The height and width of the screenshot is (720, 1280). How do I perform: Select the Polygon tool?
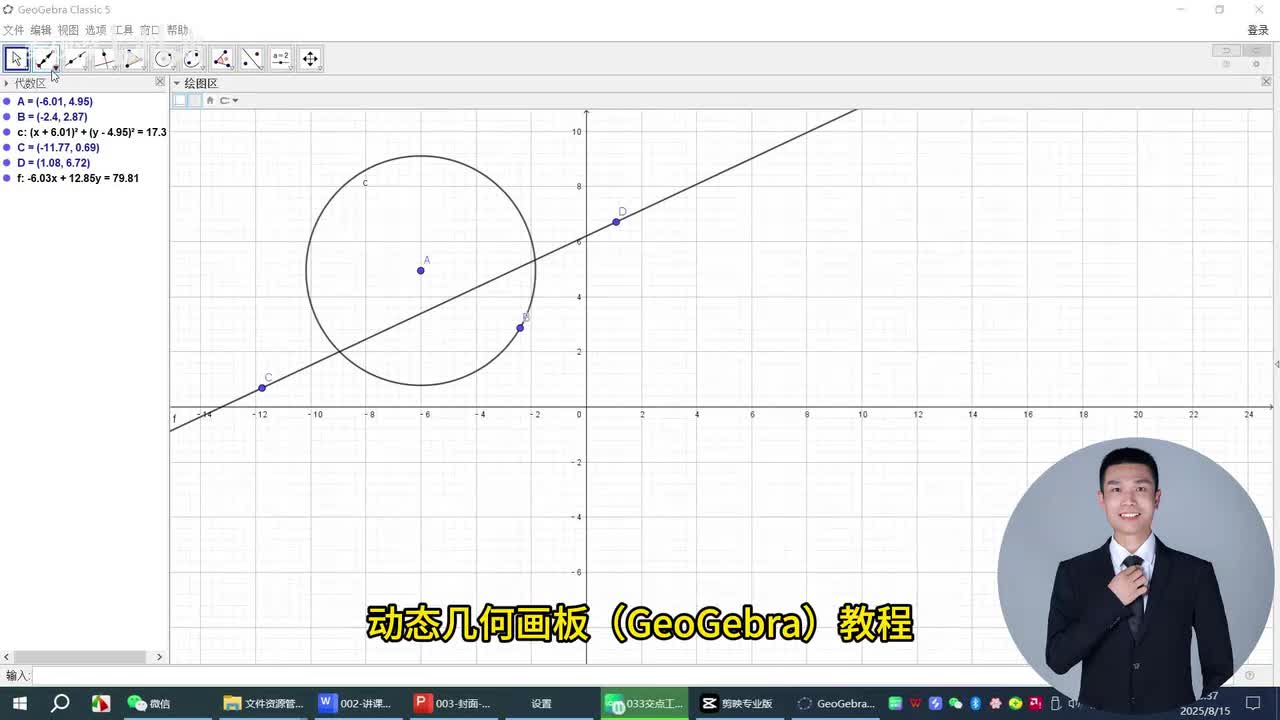[x=134, y=59]
